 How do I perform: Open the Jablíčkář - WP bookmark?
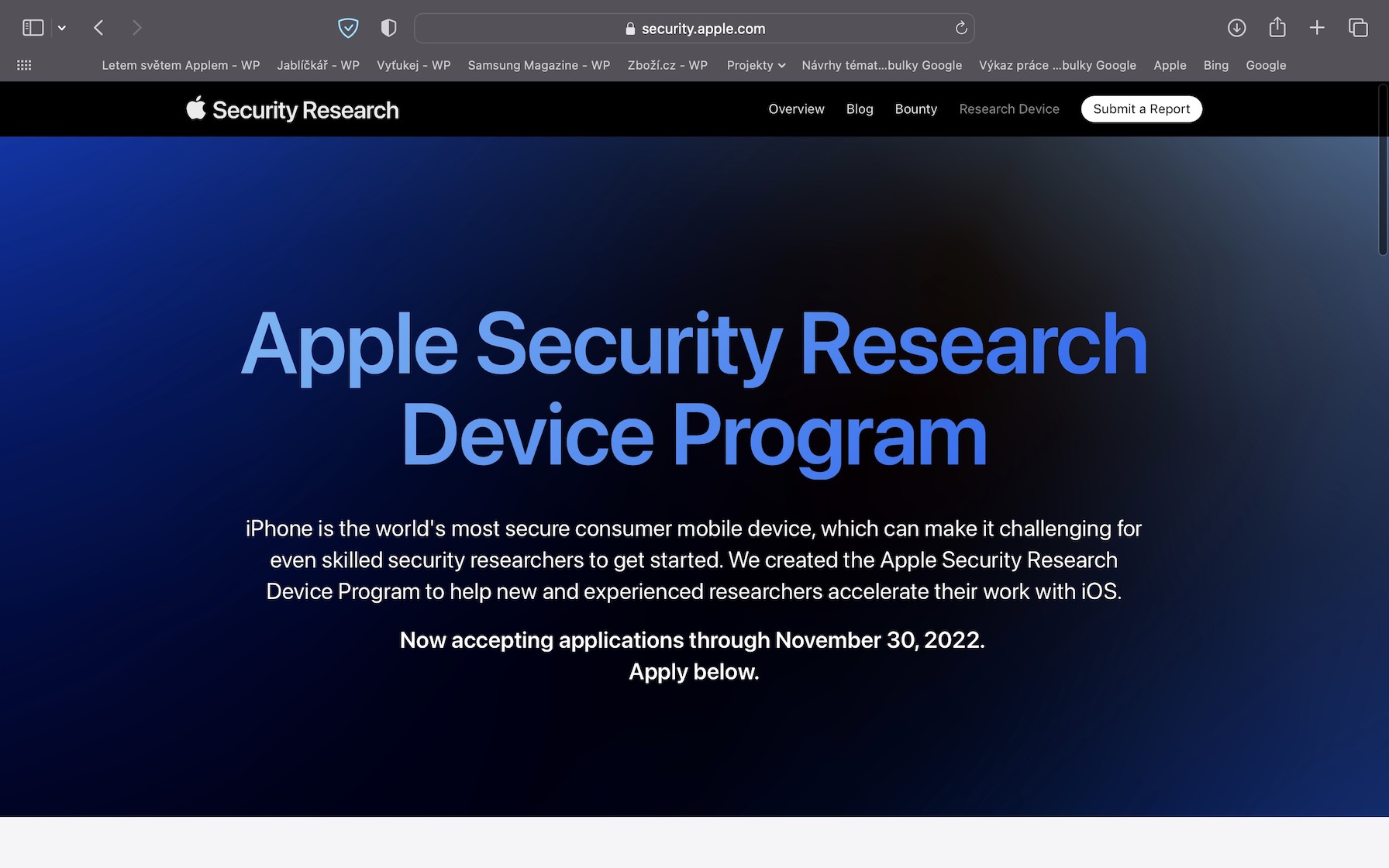pos(318,65)
